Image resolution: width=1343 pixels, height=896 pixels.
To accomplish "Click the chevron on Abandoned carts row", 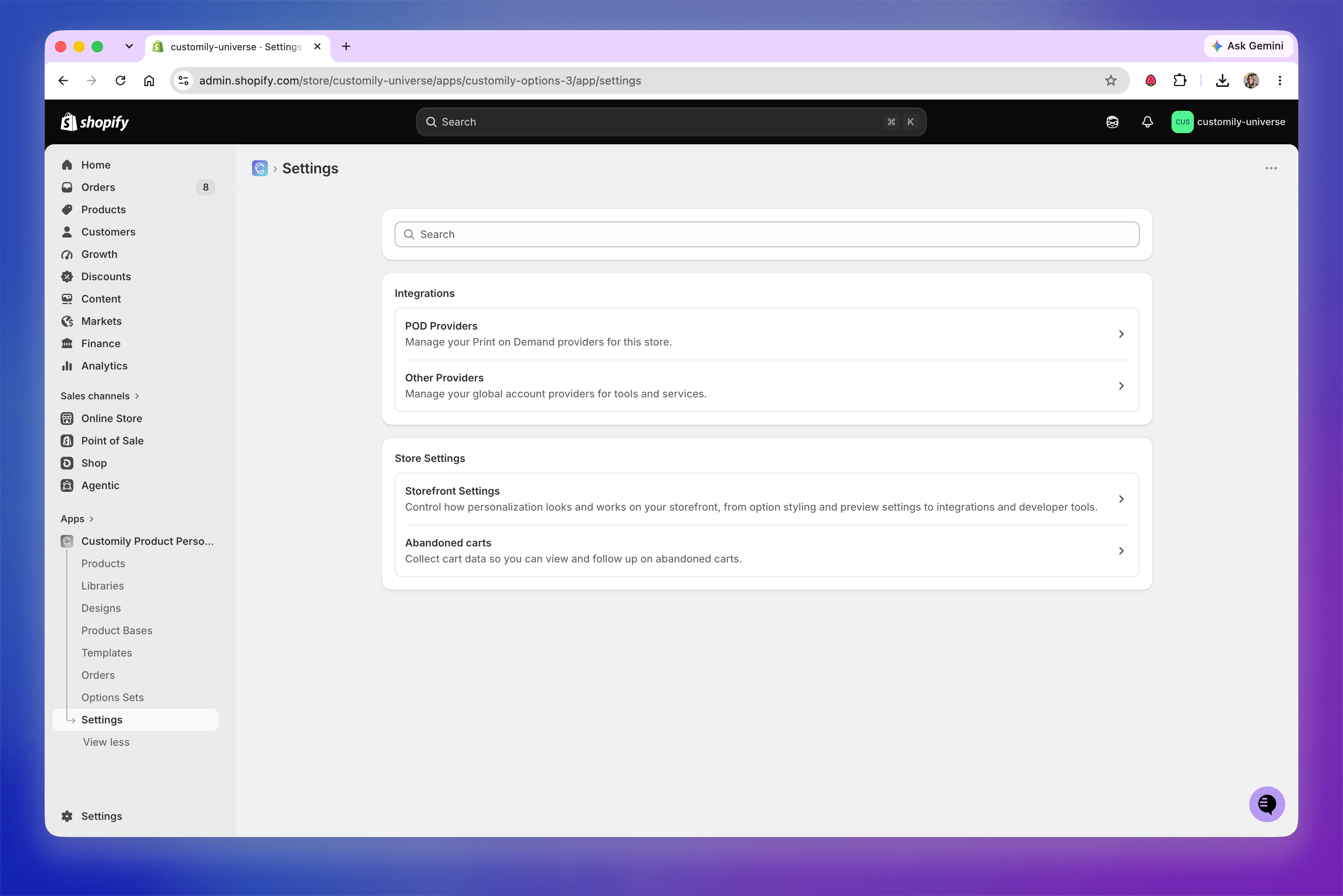I will coord(1120,551).
